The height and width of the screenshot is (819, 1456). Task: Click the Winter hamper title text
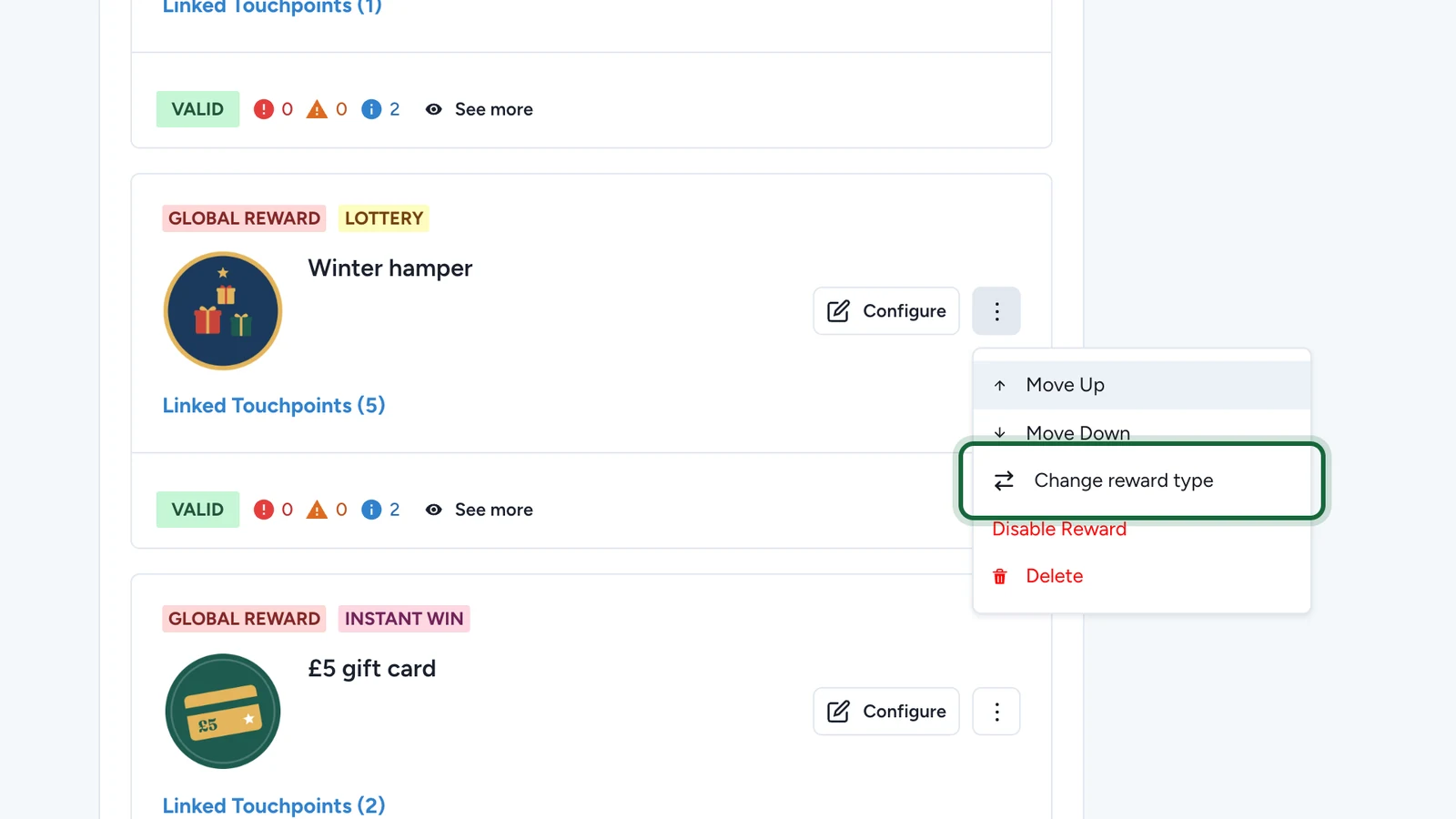pos(390,268)
